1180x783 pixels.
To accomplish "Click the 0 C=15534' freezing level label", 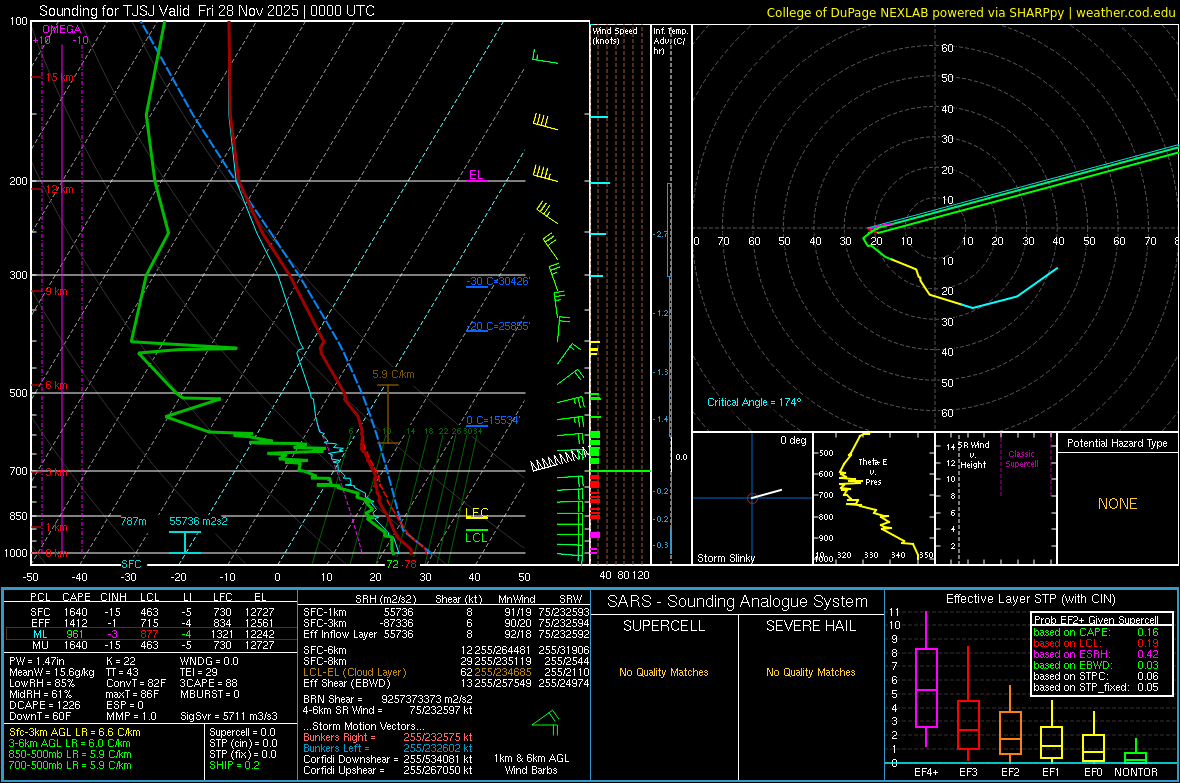I will tap(493, 420).
